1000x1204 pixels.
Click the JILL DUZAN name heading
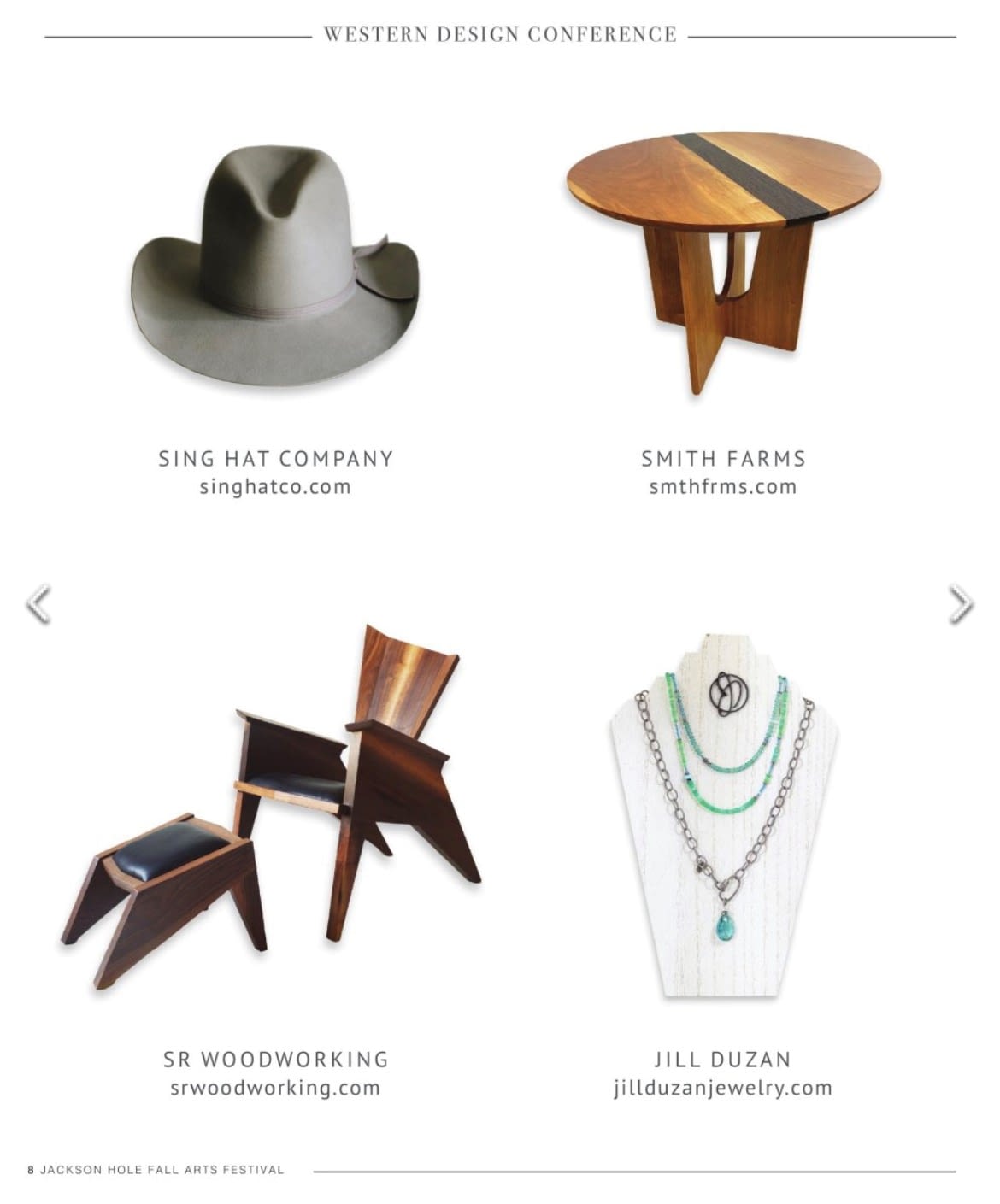[x=723, y=1060]
